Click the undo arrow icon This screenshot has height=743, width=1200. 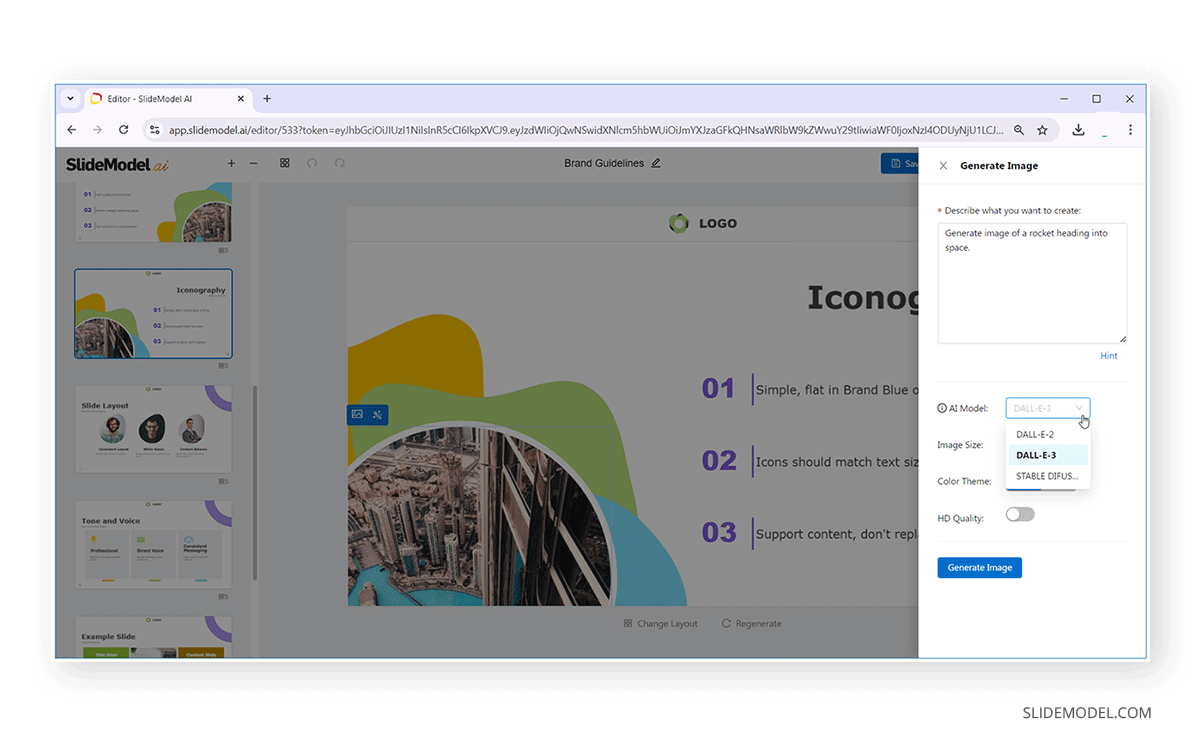click(x=312, y=163)
